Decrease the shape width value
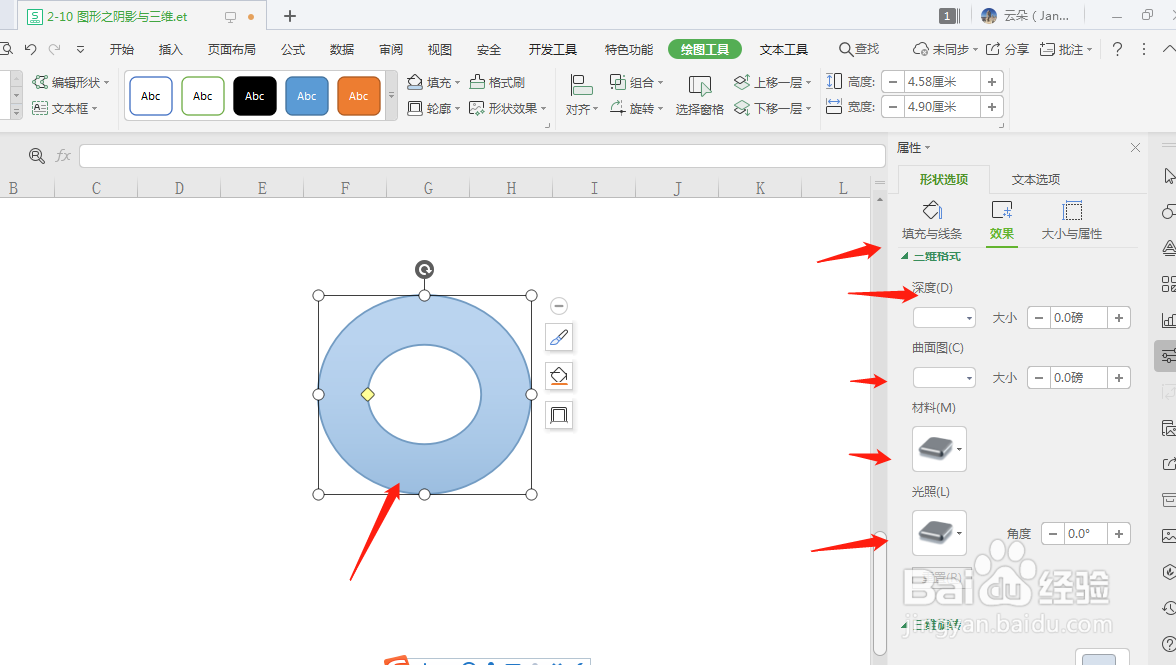1176x665 pixels. (892, 107)
